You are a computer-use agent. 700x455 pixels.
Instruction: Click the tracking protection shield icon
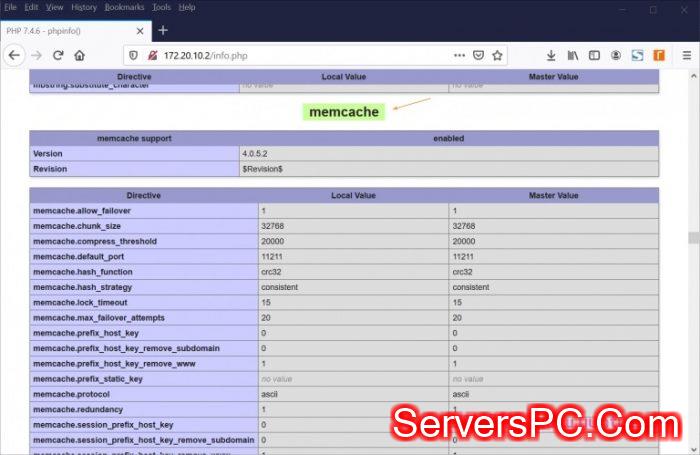(x=134, y=55)
